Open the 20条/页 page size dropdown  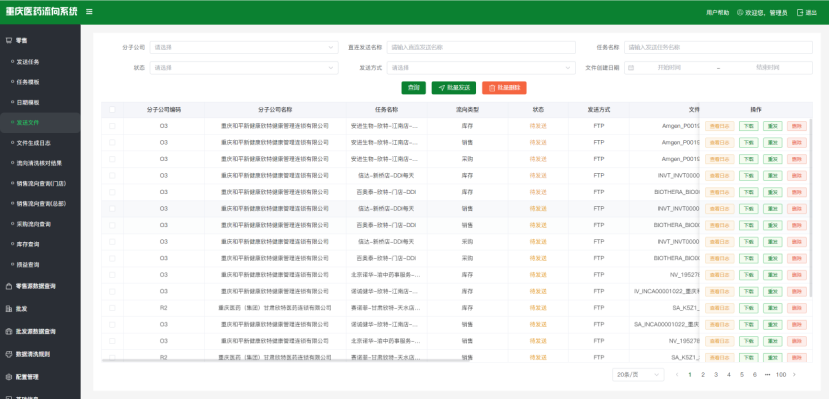[x=638, y=375]
